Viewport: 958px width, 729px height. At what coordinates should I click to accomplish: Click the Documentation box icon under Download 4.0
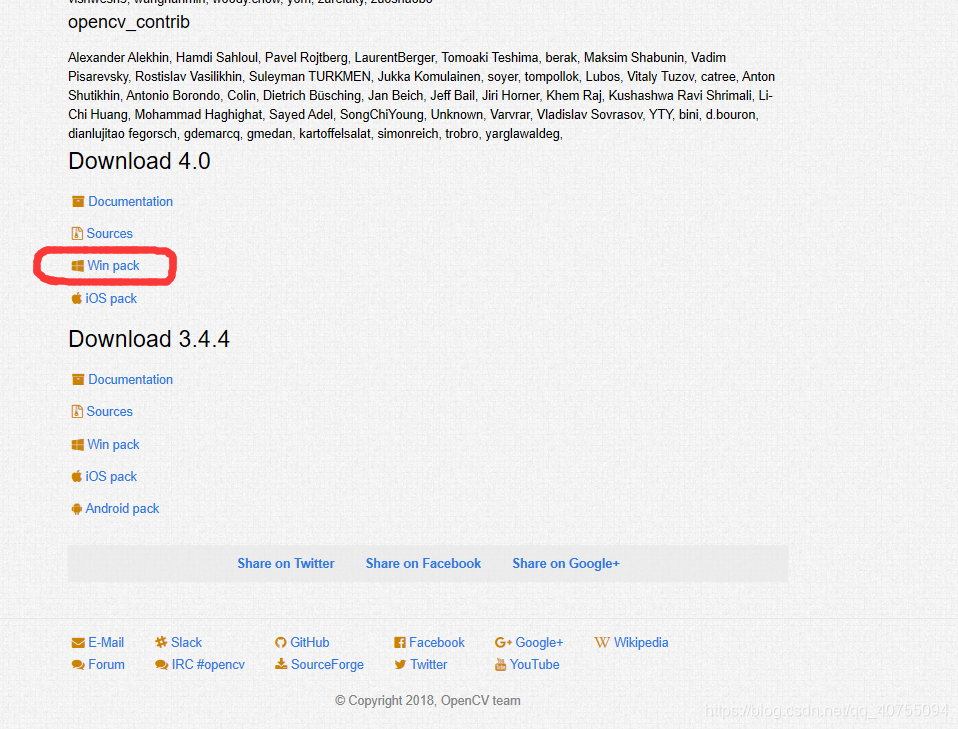pyautogui.click(x=78, y=202)
